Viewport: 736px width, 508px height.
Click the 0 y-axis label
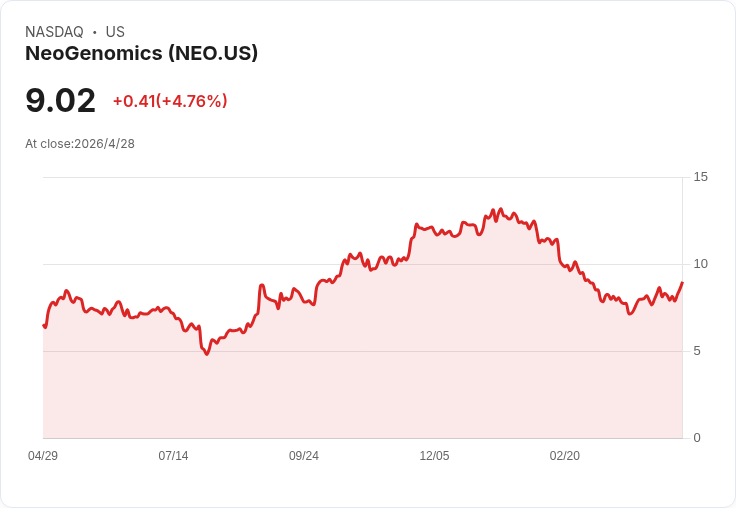[x=697, y=438]
